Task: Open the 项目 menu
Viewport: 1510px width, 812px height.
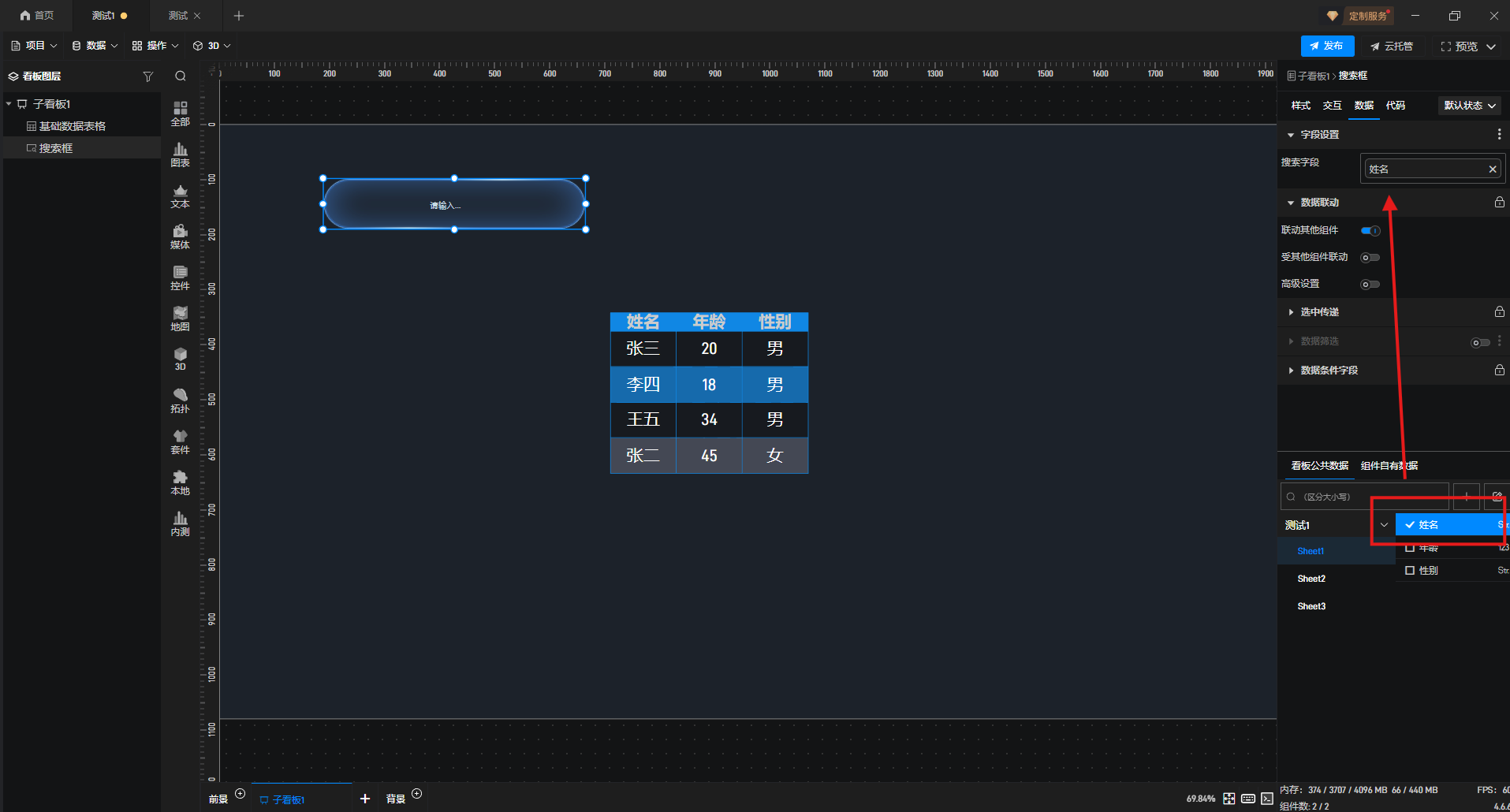Action: [x=34, y=46]
